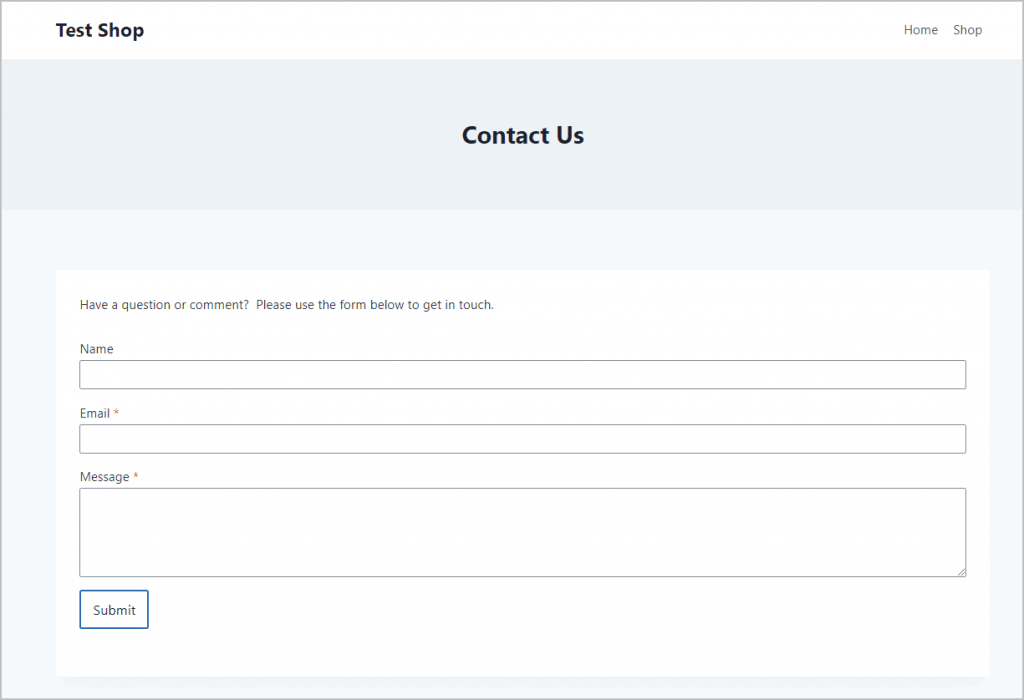This screenshot has width=1024, height=700.
Task: Click the dark header navigation bar
Action: tap(500, 30)
